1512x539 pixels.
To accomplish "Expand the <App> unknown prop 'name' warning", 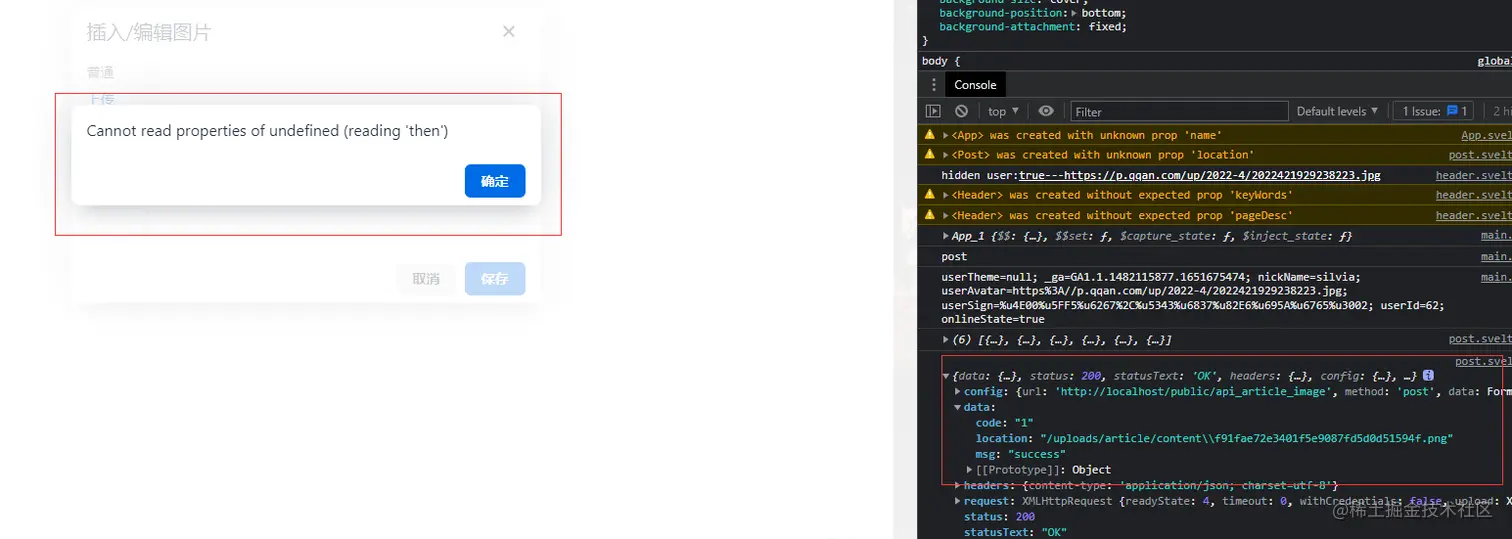I will click(x=946, y=135).
